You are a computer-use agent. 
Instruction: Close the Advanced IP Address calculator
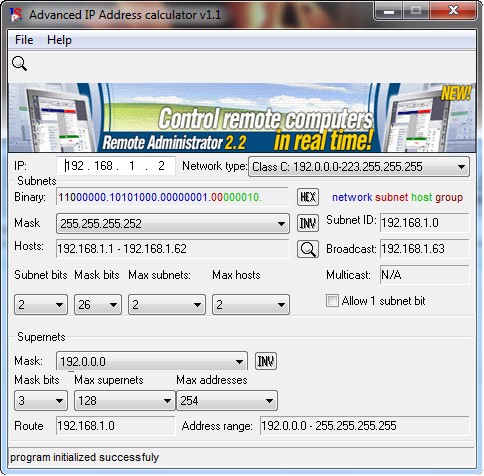tap(453, 11)
